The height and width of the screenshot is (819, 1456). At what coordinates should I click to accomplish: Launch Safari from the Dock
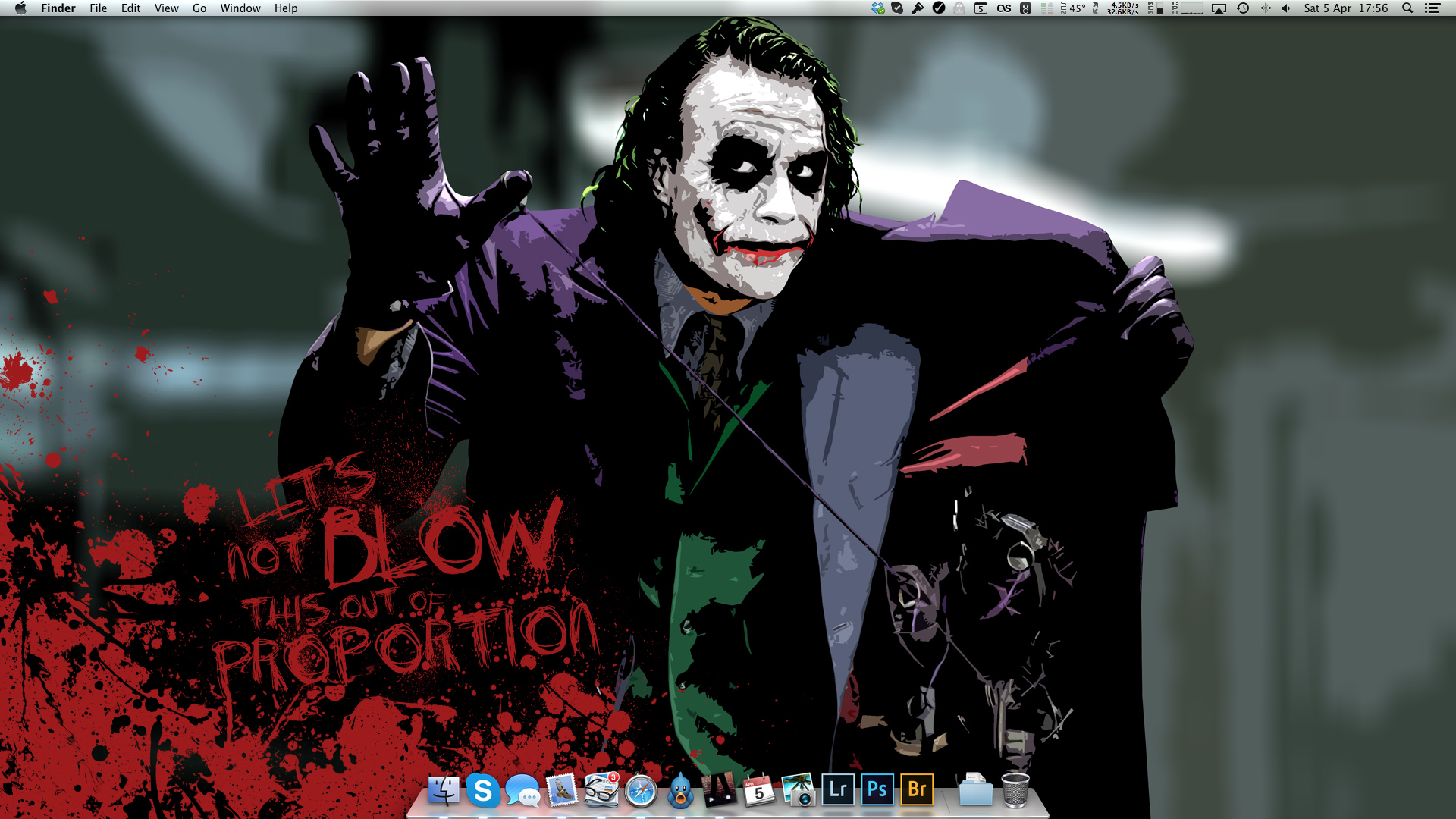coord(641,791)
